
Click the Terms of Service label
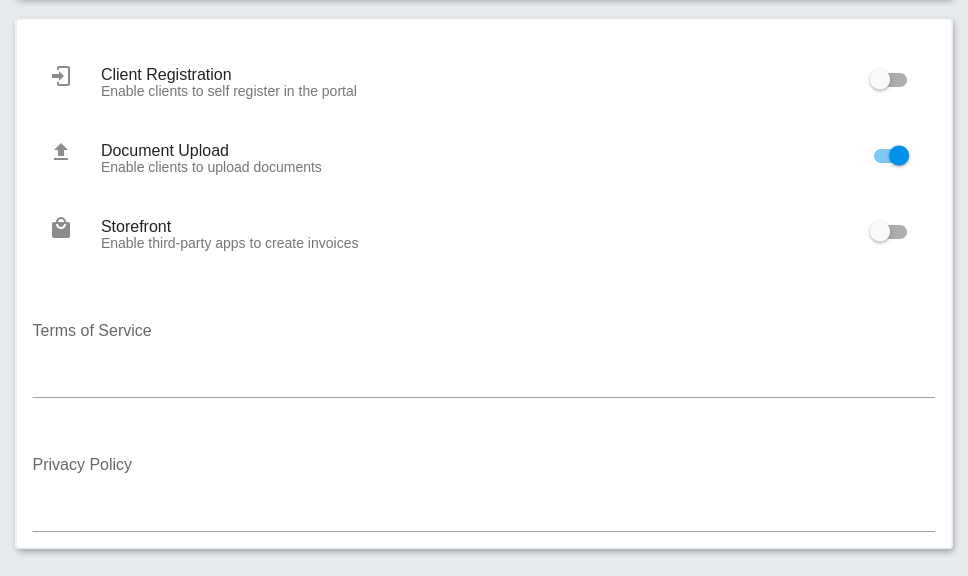(92, 330)
